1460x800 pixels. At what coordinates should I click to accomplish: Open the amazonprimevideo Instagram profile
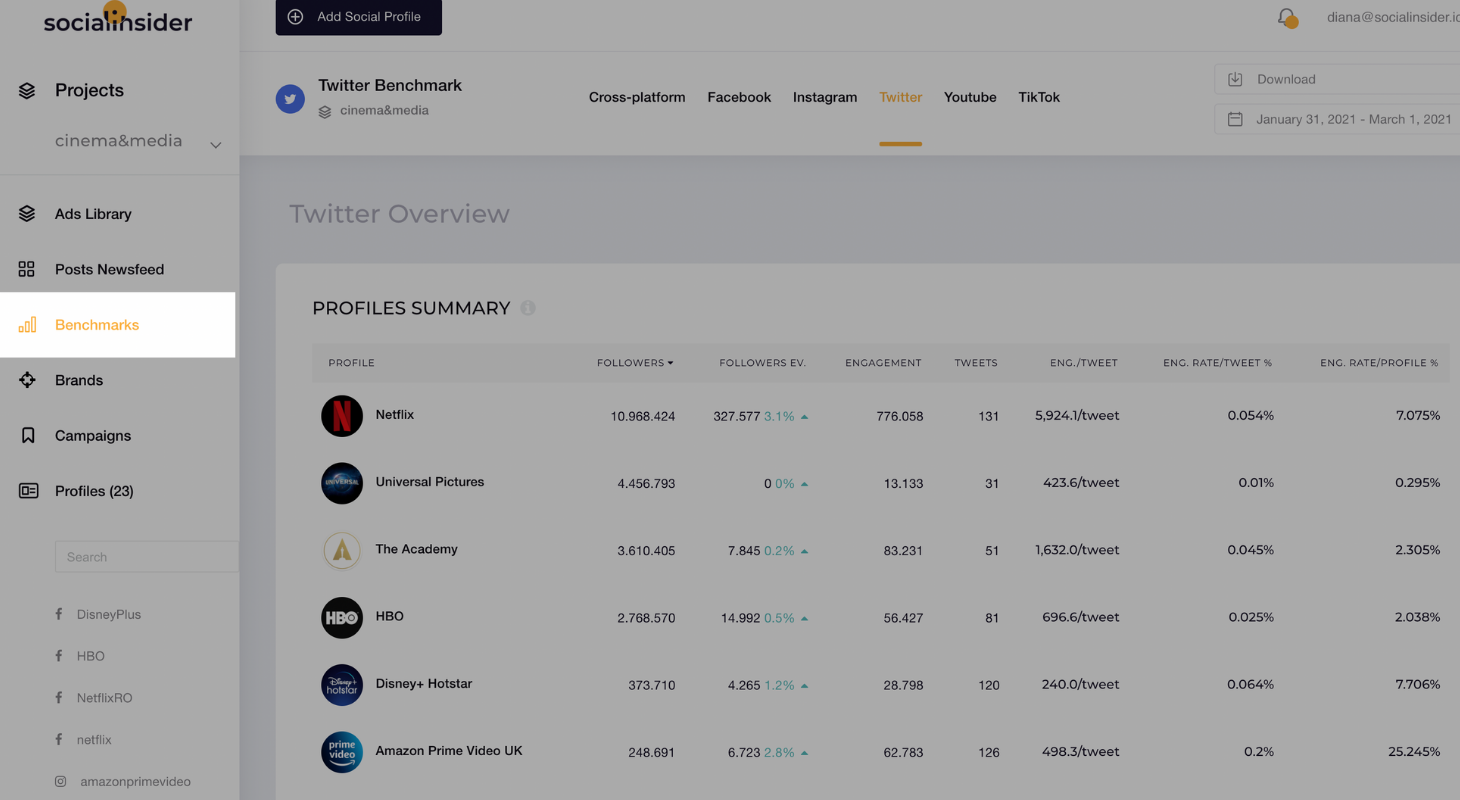[x=136, y=781]
